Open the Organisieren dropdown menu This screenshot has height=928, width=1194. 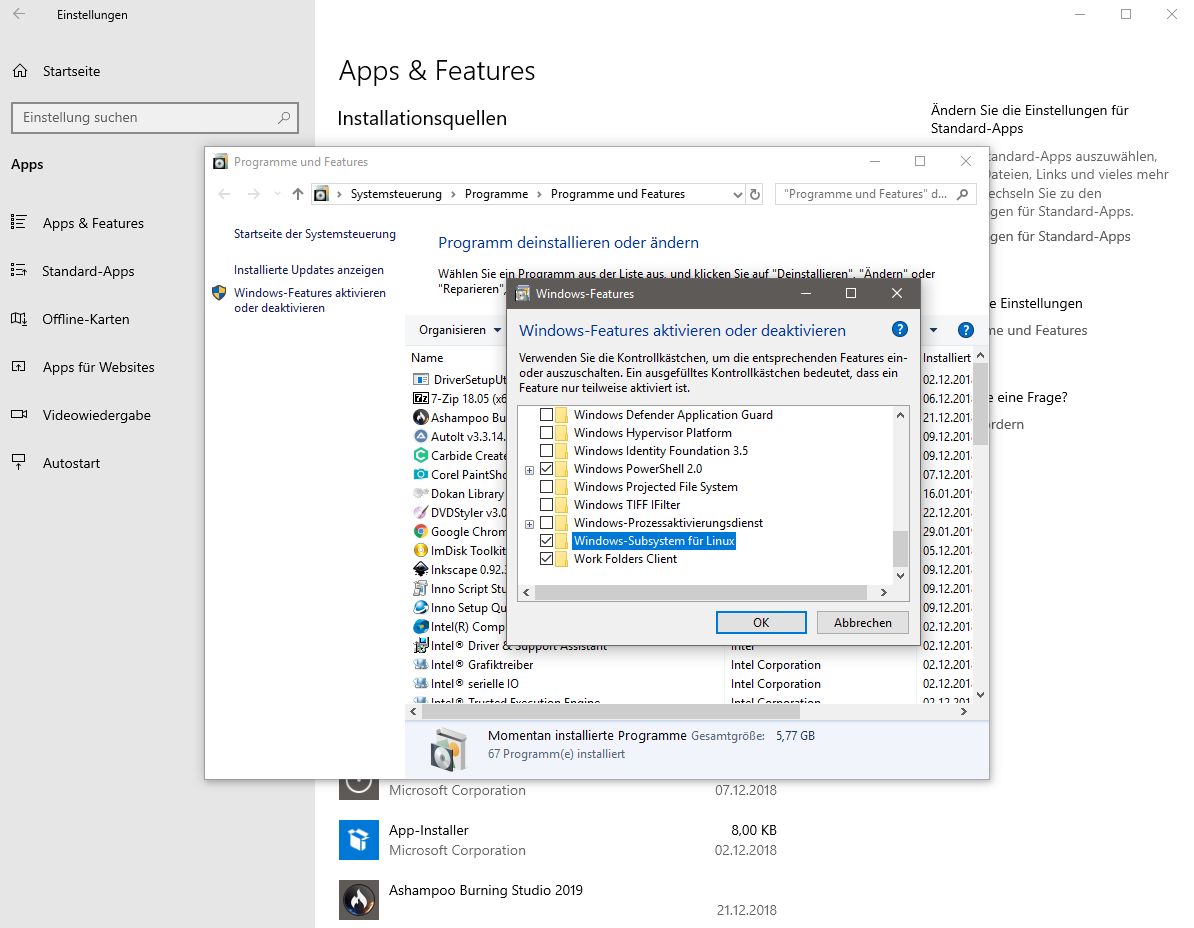460,330
